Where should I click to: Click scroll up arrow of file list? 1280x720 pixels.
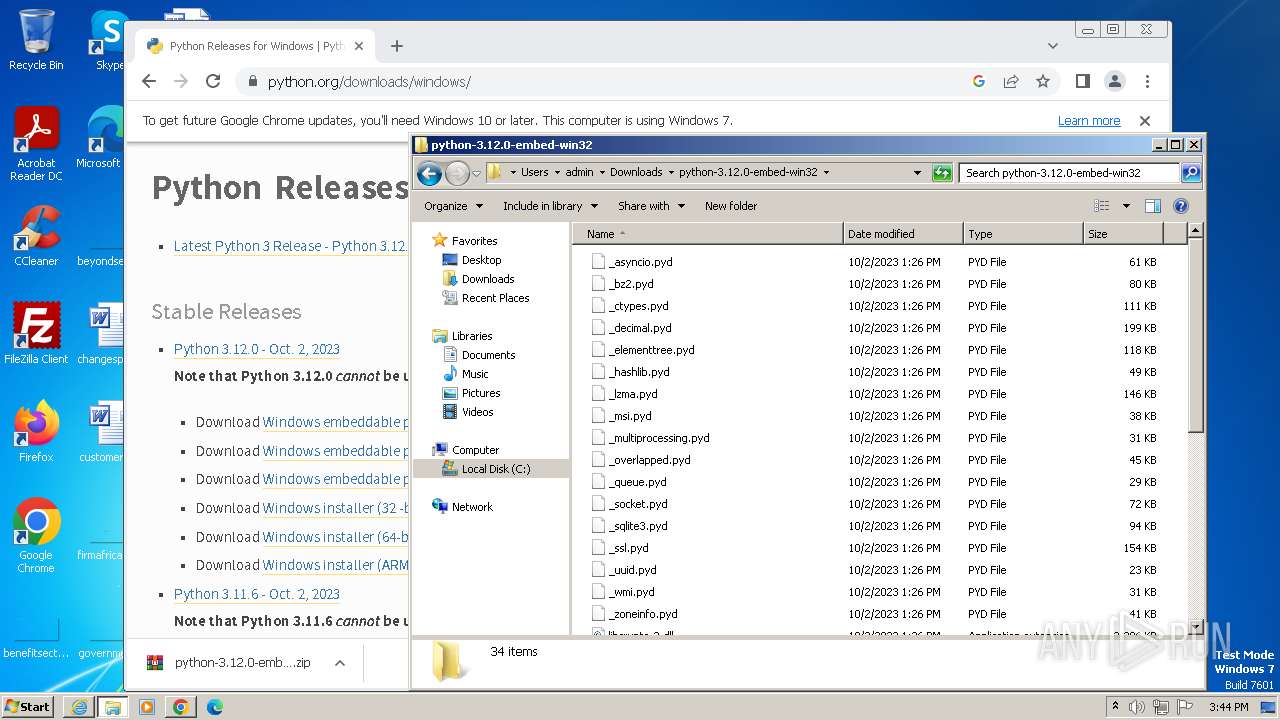pos(1195,231)
